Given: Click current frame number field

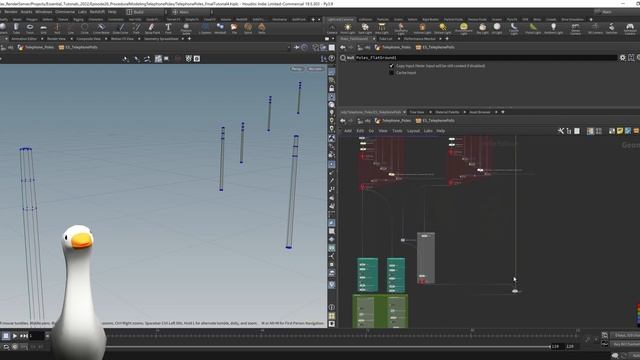Looking at the screenshot, I should click(36, 336).
